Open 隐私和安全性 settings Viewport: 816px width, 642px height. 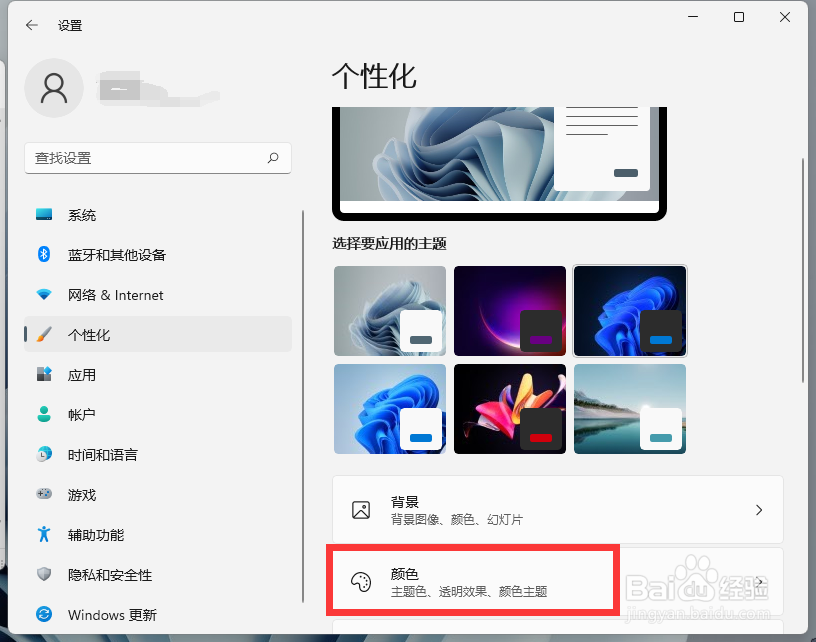tap(158, 574)
